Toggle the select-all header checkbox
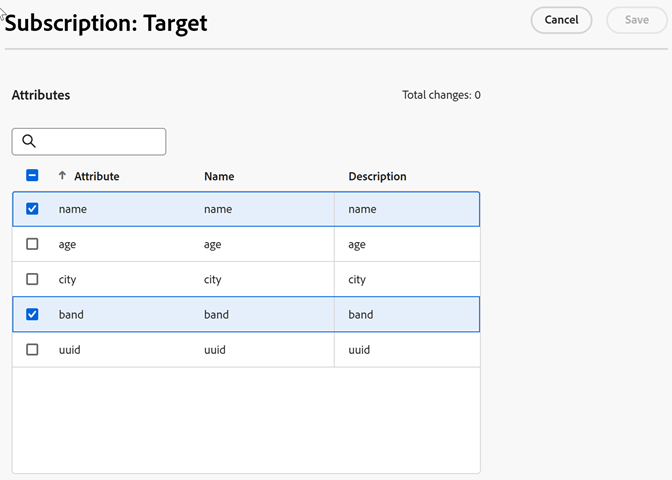 (x=32, y=176)
